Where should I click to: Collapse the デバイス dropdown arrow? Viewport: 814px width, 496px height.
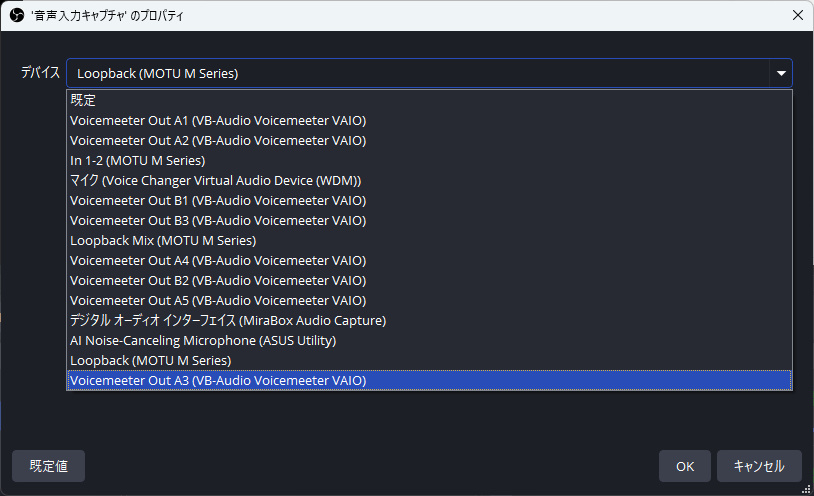779,73
